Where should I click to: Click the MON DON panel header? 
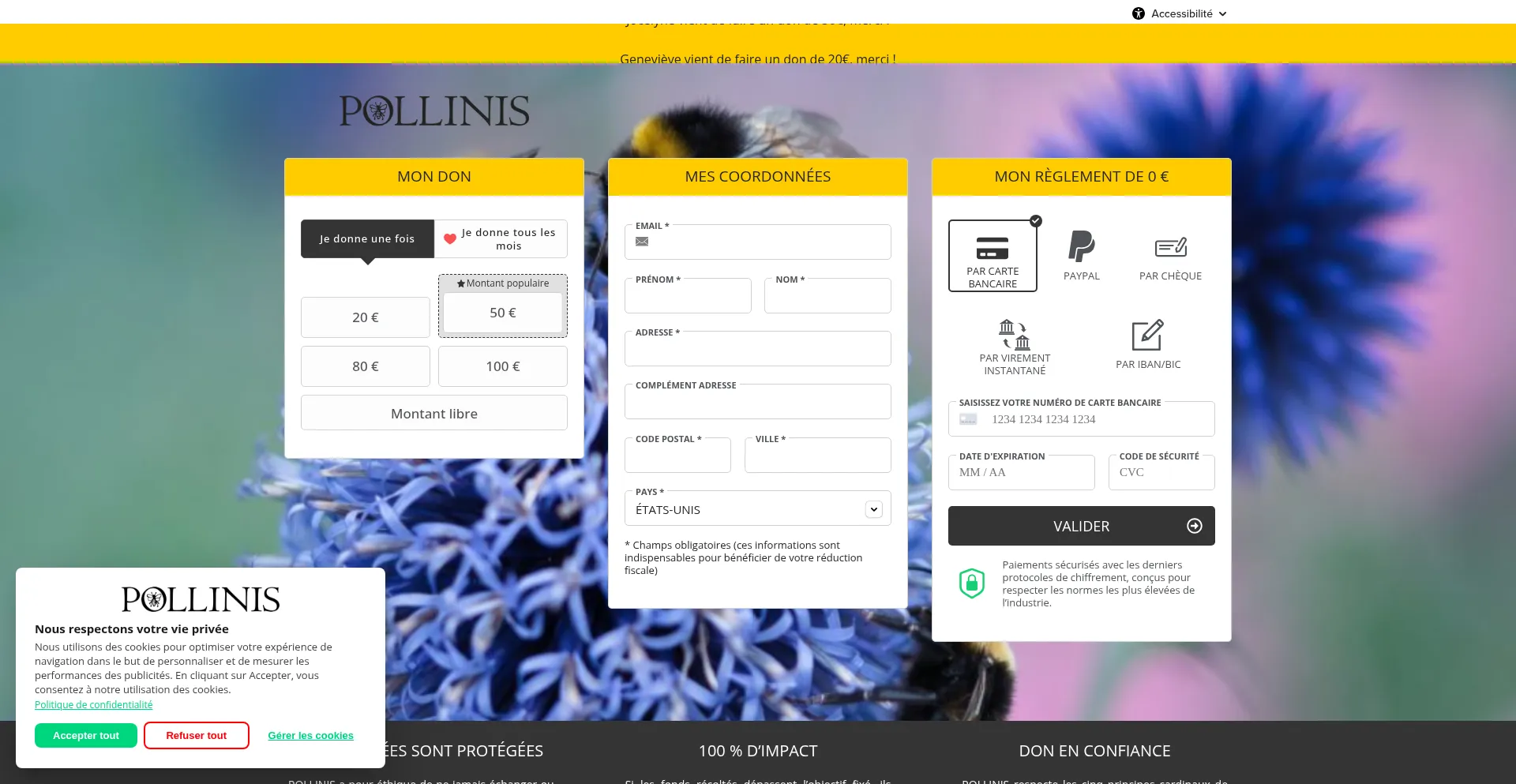click(x=434, y=176)
